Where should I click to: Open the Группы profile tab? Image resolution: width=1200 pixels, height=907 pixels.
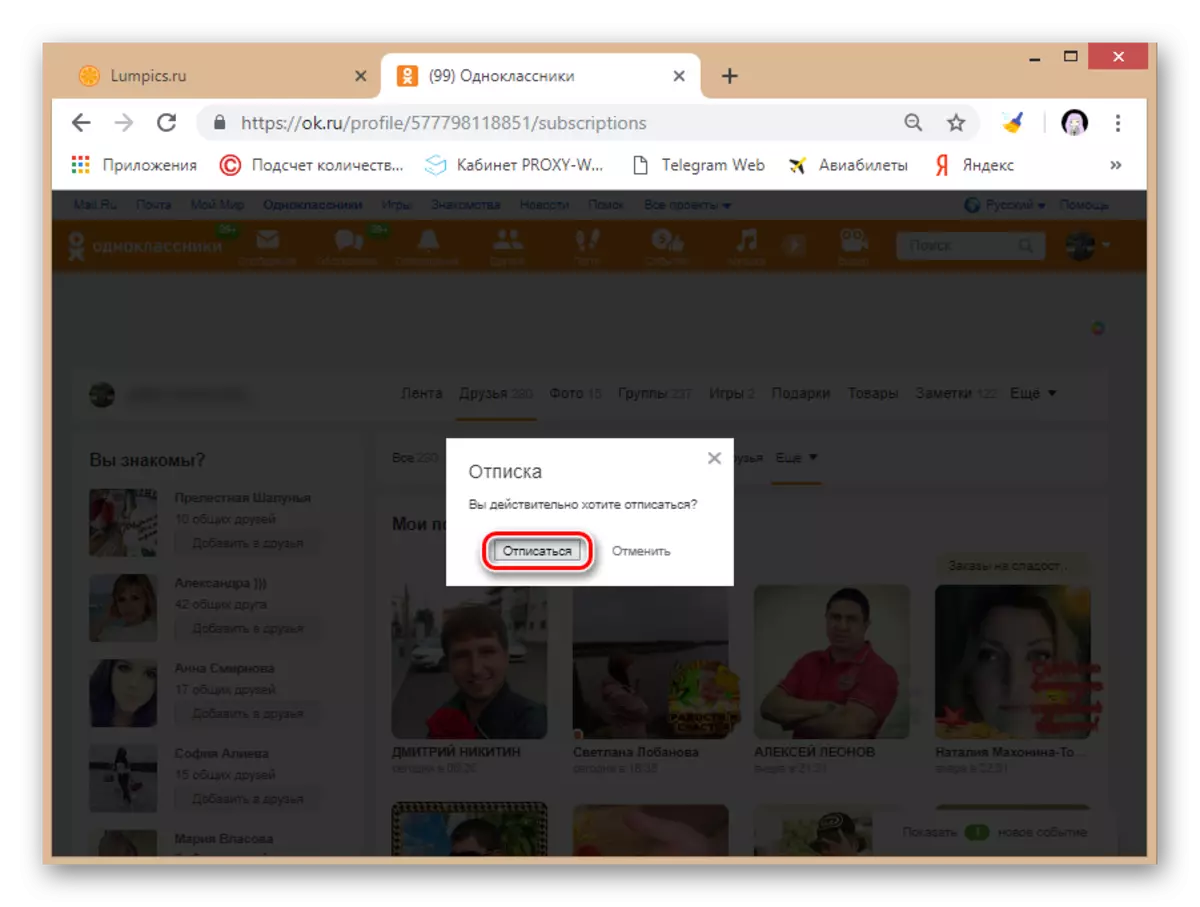tap(655, 394)
